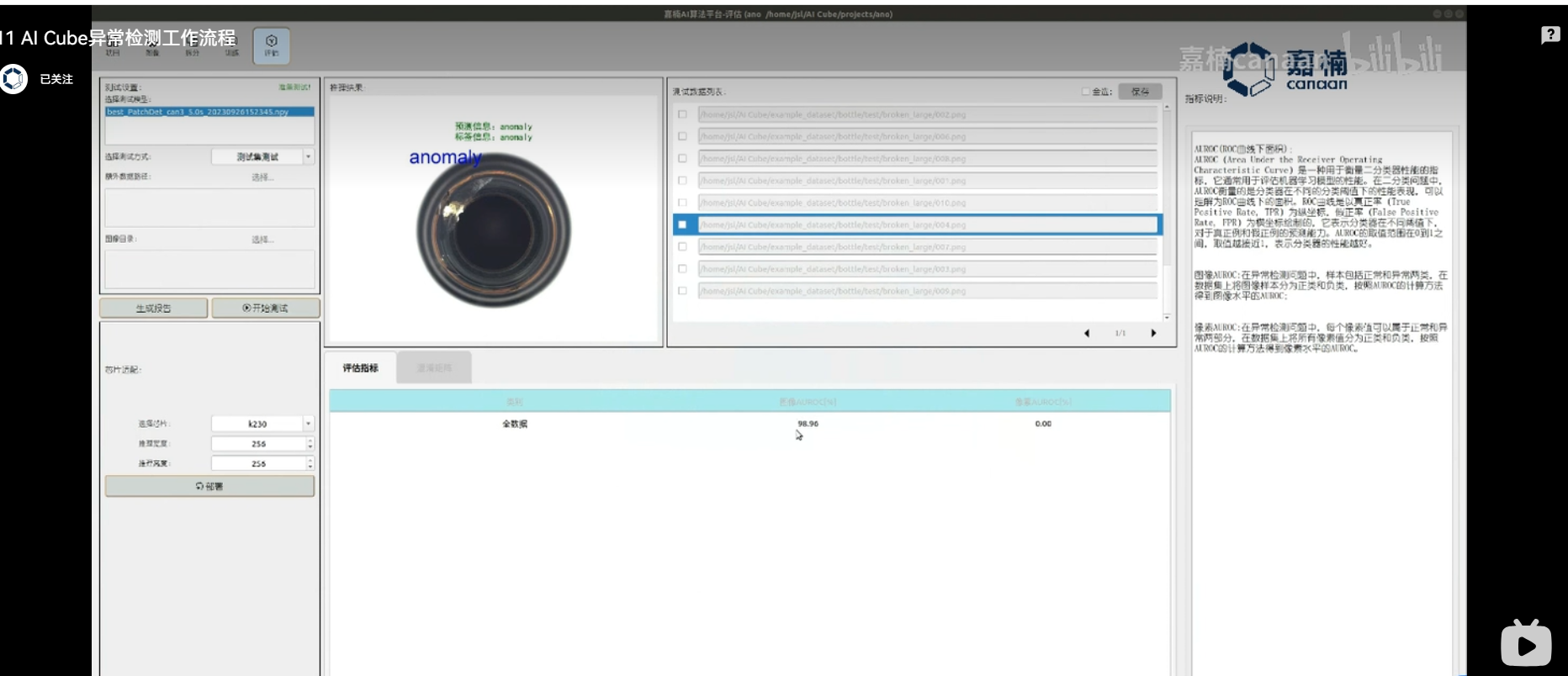The height and width of the screenshot is (676, 1568).
Task: Click the 生成报告 generate report button
Action: pyautogui.click(x=153, y=309)
